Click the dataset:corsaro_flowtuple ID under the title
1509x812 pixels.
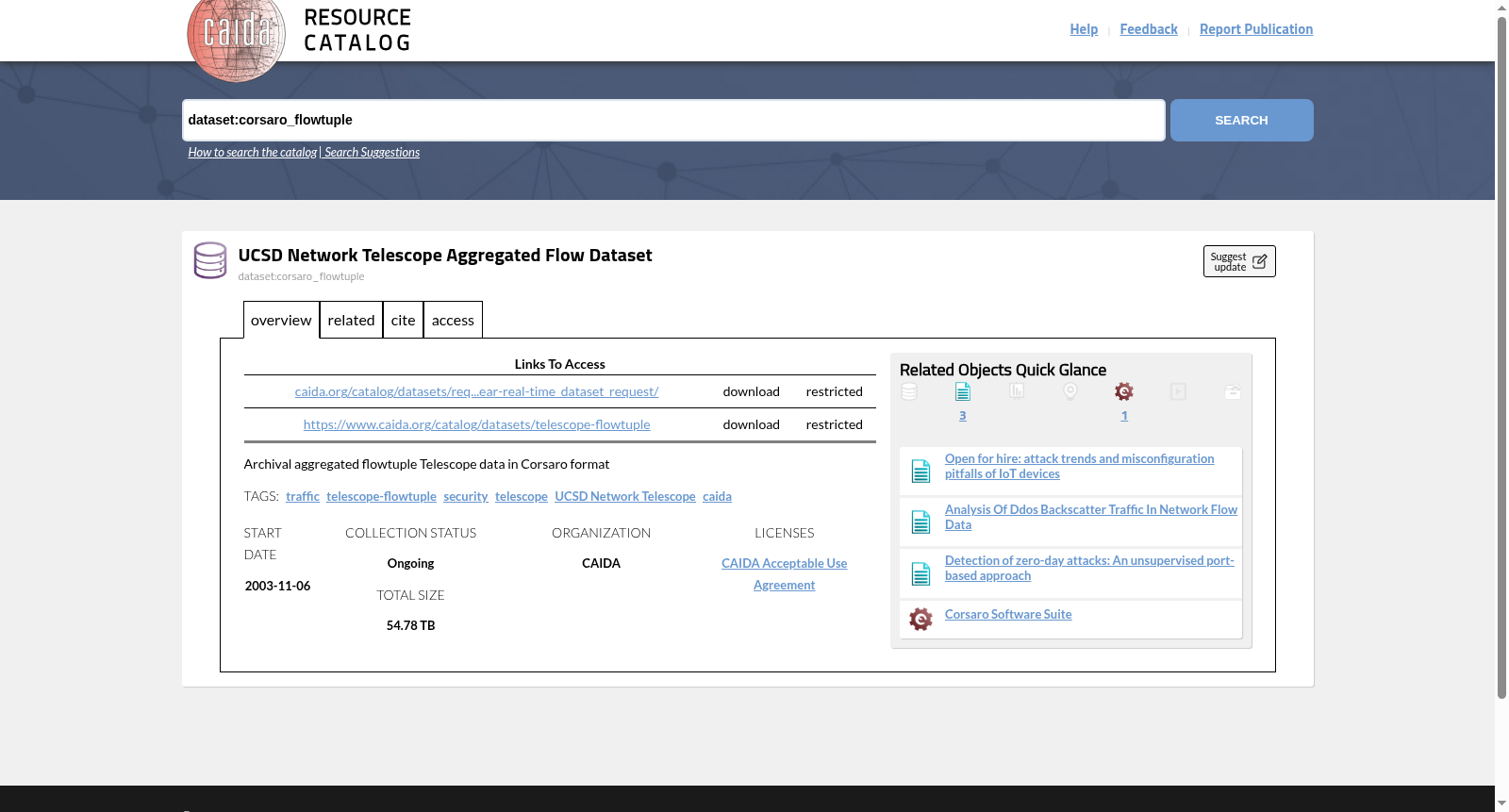[301, 276]
